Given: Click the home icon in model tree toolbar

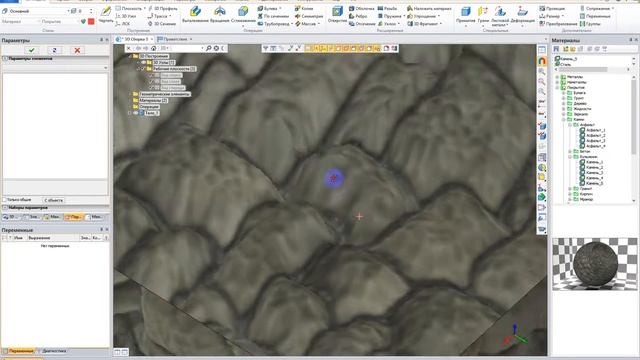Looking at the screenshot, I should coord(153,48).
